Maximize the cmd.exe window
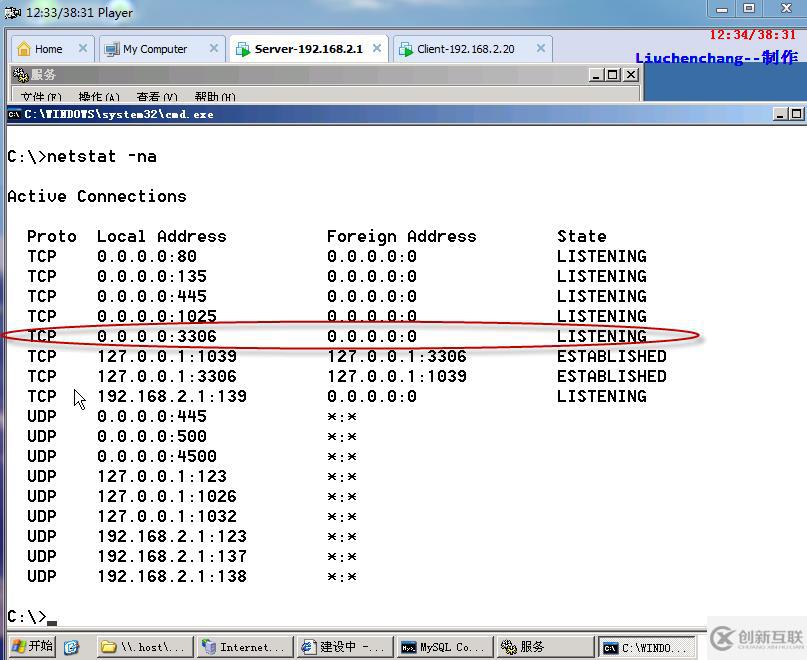Screen dimensions: 807x660 coord(797,114)
